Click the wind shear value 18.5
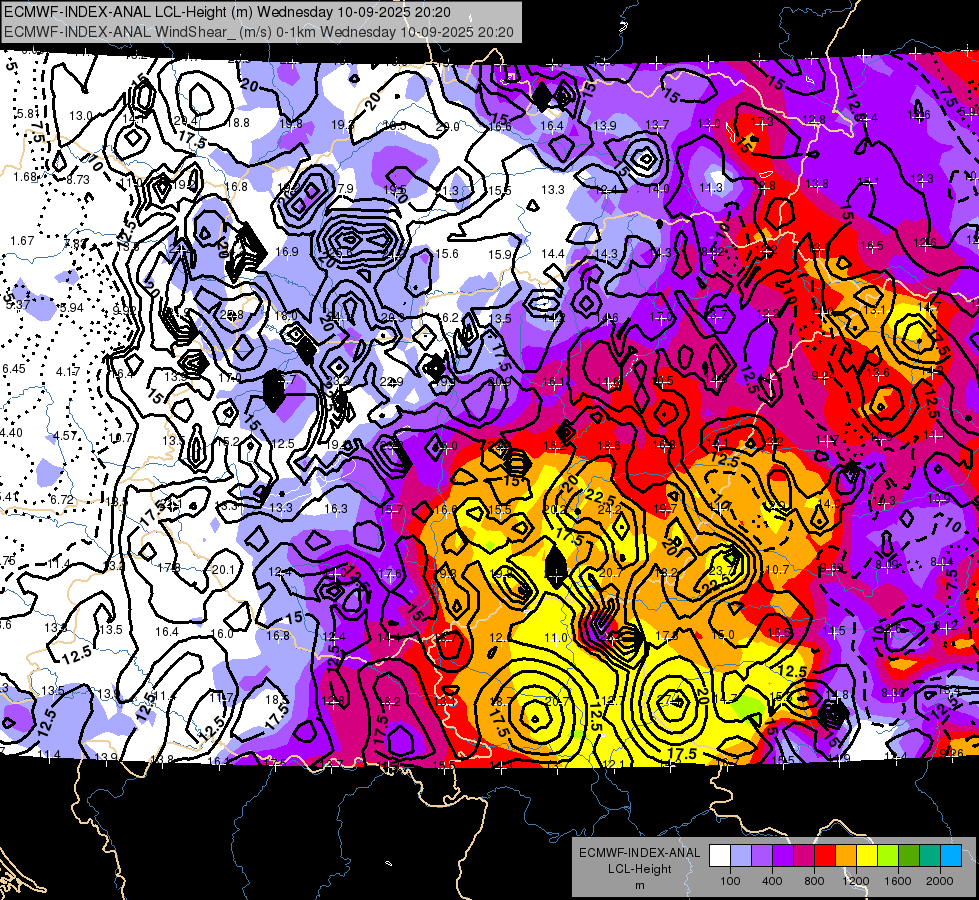The height and width of the screenshot is (900, 979). [x=277, y=700]
